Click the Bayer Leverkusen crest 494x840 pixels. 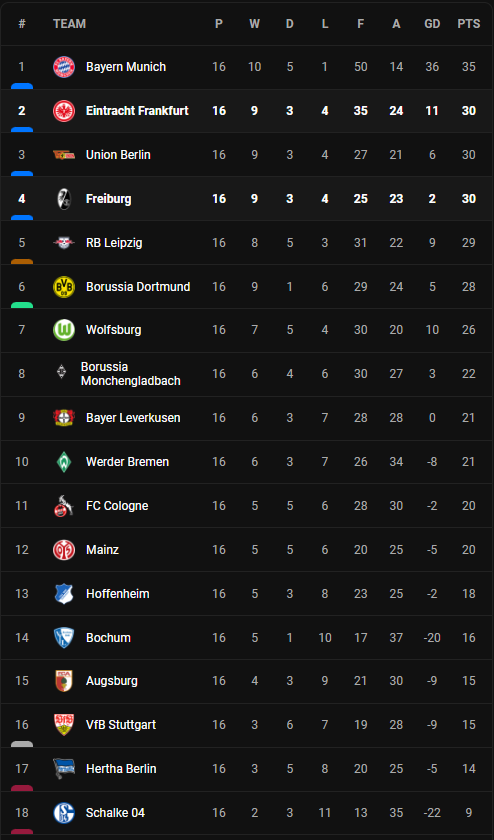coord(64,417)
